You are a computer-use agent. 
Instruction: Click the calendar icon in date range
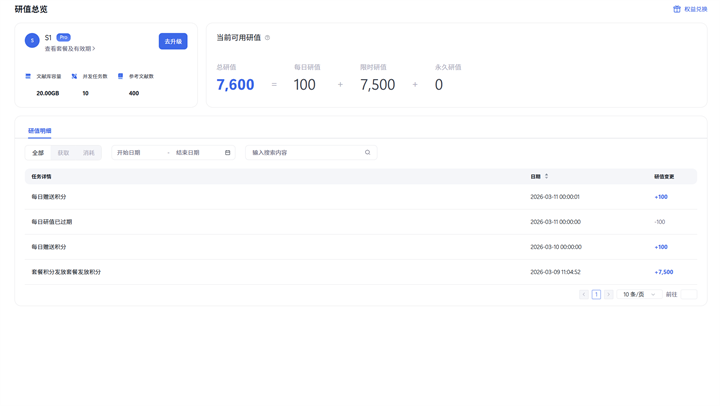(228, 153)
